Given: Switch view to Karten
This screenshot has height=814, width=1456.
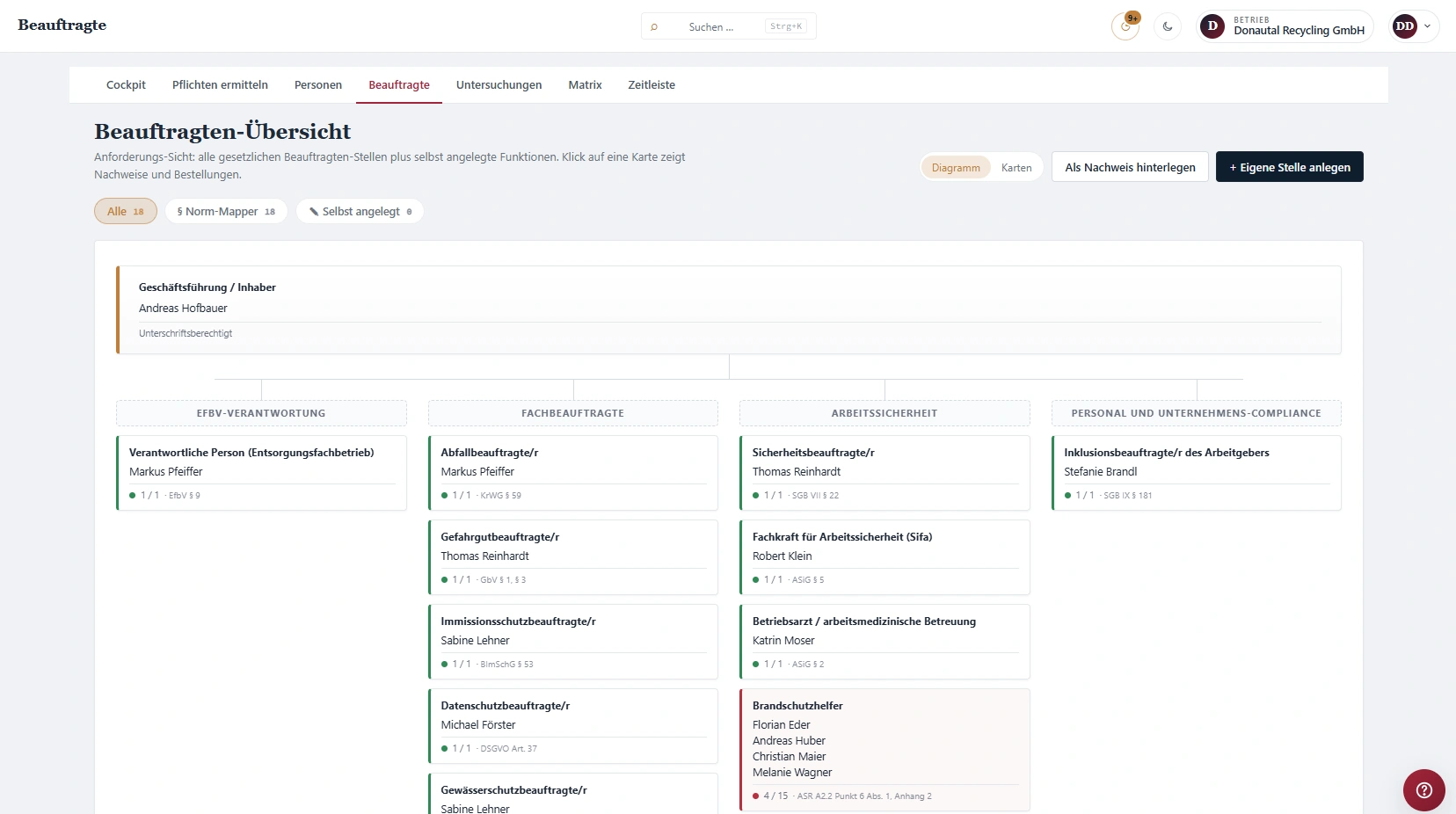Looking at the screenshot, I should click(1016, 167).
